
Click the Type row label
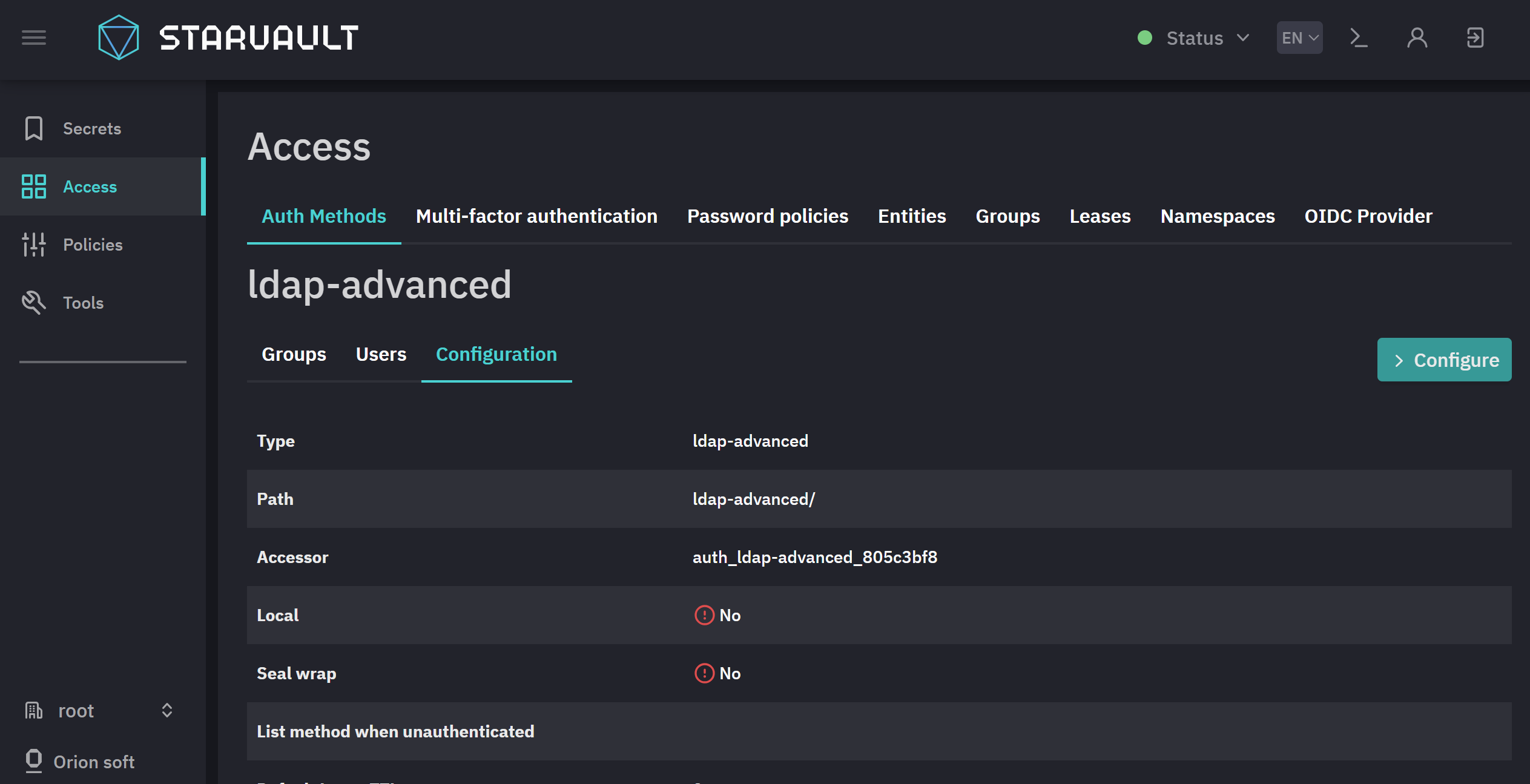(275, 441)
